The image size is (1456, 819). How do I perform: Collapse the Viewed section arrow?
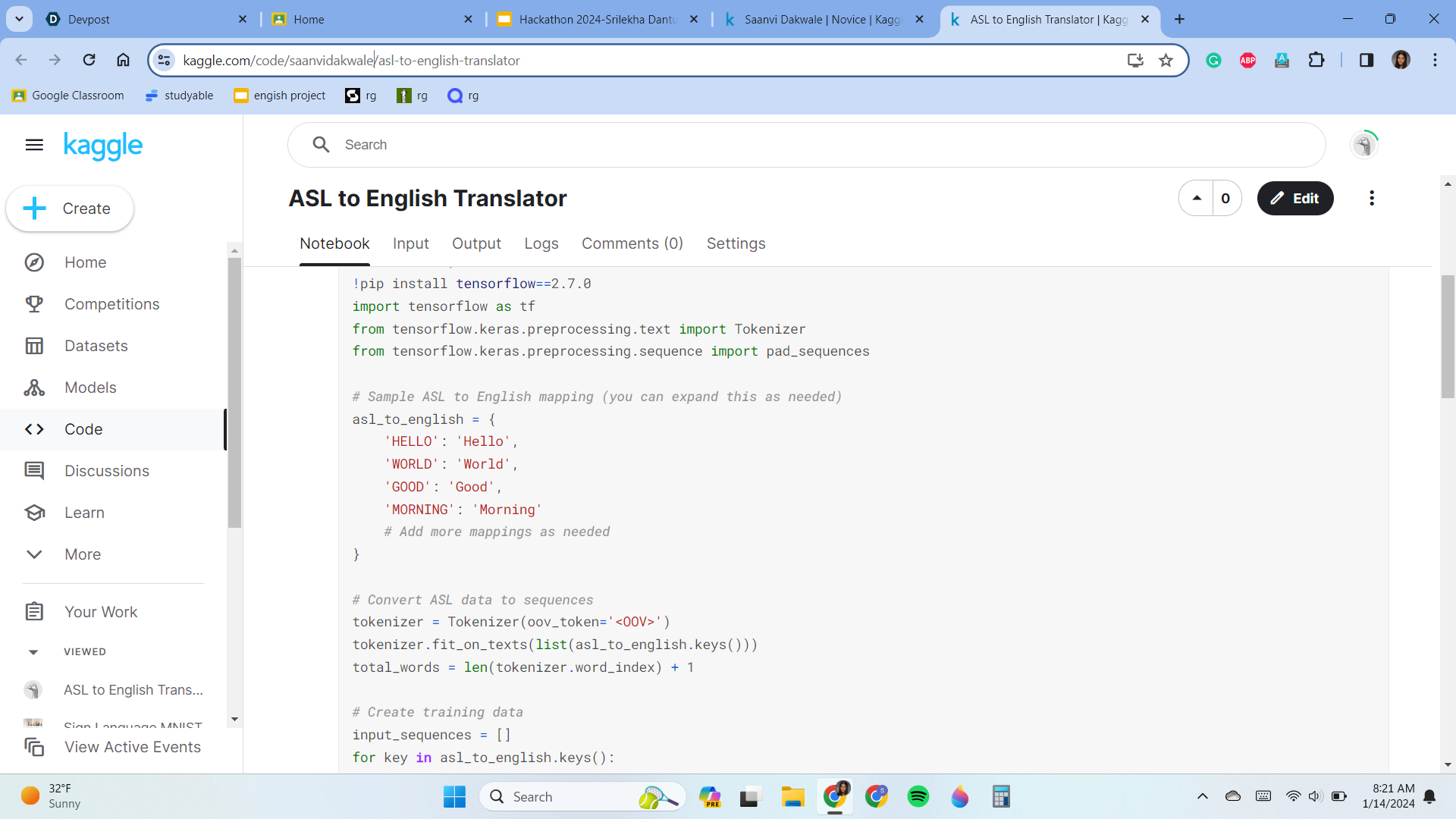[33, 652]
